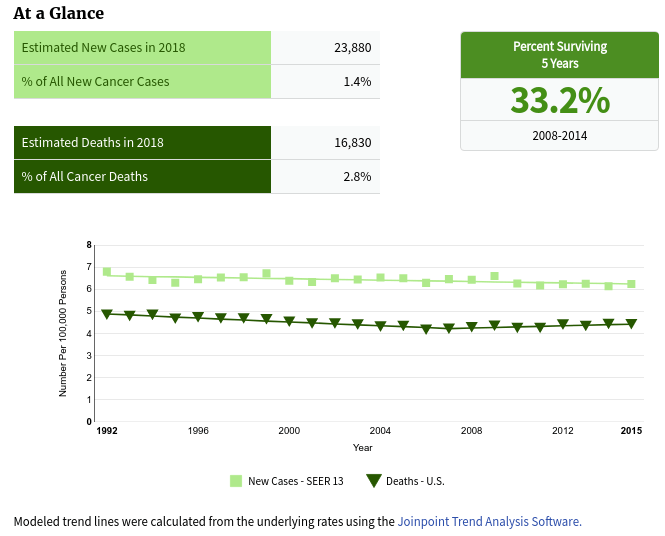This screenshot has width=665, height=536.
Task: Select the 33.2% survival figure
Action: pyautogui.click(x=559, y=100)
